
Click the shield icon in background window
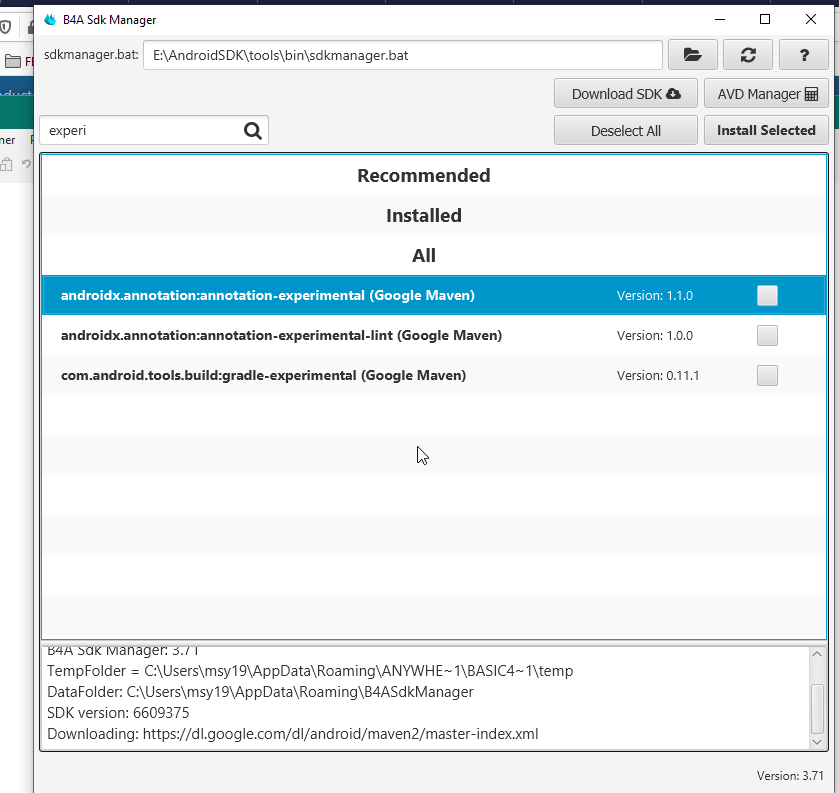tap(5, 27)
